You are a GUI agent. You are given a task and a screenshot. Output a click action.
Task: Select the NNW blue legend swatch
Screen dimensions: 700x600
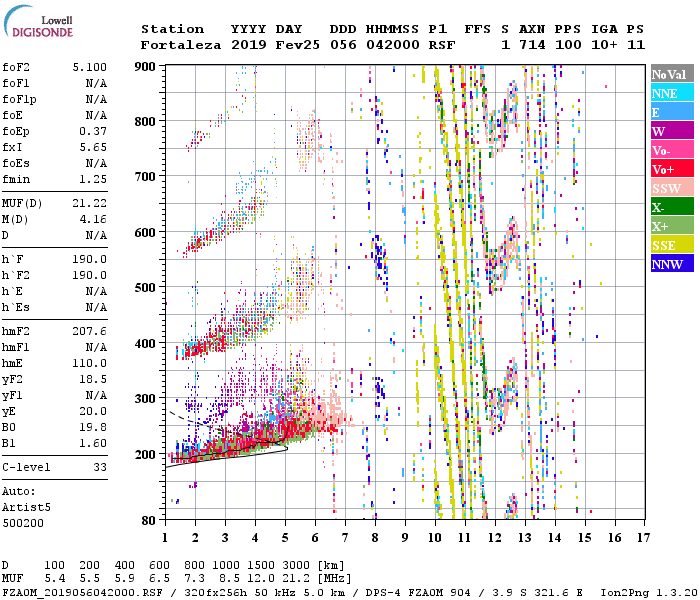[672, 264]
